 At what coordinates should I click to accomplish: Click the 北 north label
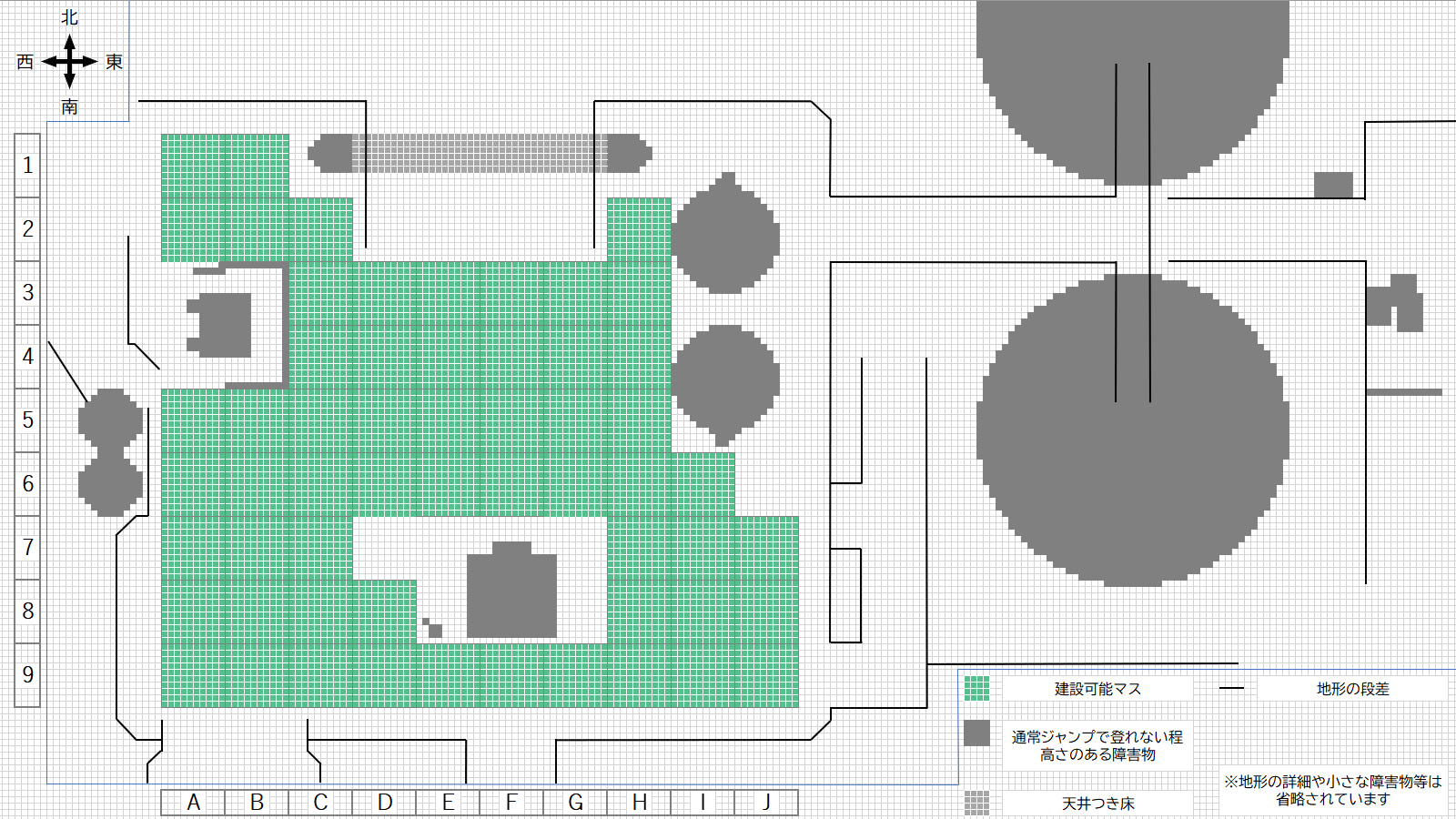coord(69,17)
